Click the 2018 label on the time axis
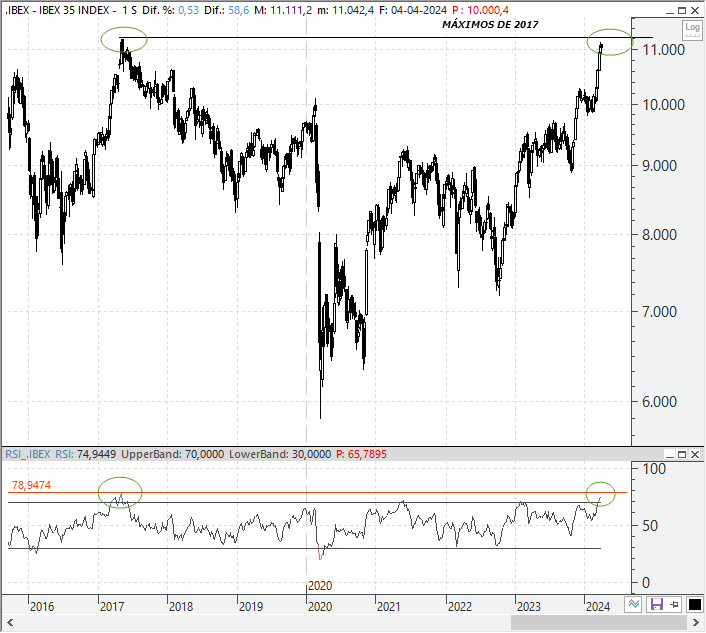Viewport: 706px width, 633px height. pos(181,607)
